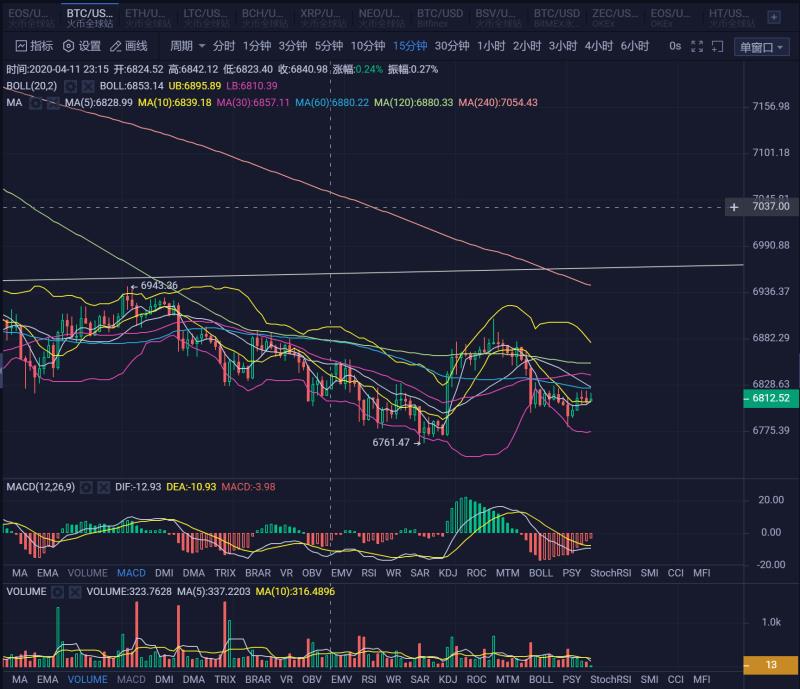Image resolution: width=800 pixels, height=689 pixels.
Task: Select the 2小时 interval
Action: (x=527, y=46)
